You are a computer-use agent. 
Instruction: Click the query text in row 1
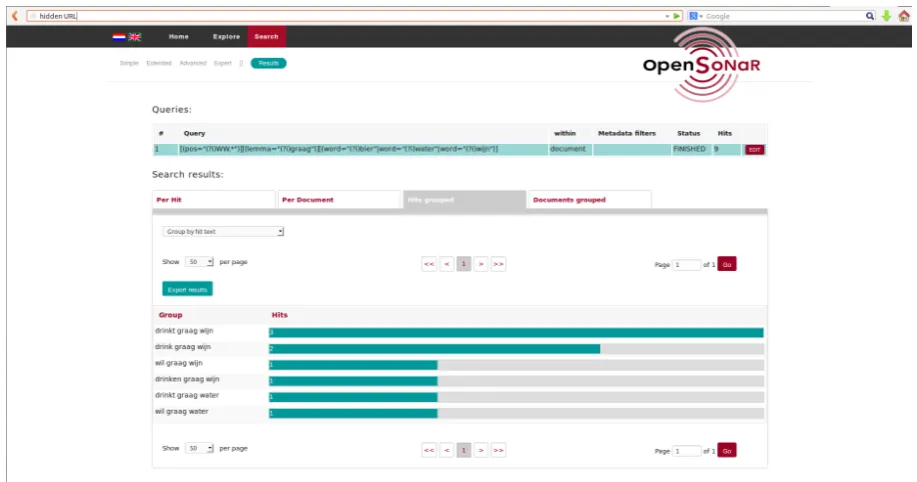click(x=339, y=149)
